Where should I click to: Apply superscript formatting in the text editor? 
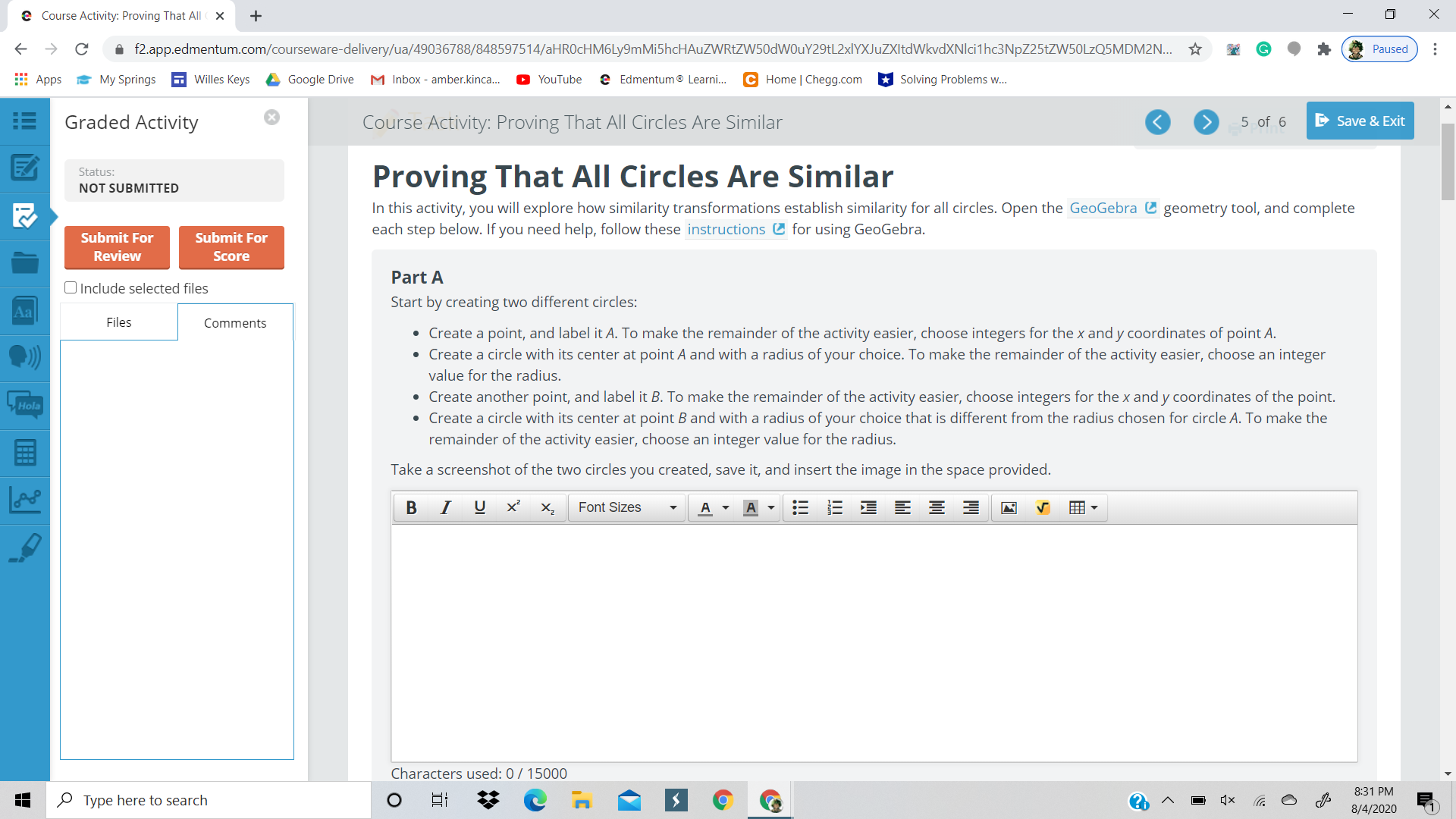(x=513, y=507)
